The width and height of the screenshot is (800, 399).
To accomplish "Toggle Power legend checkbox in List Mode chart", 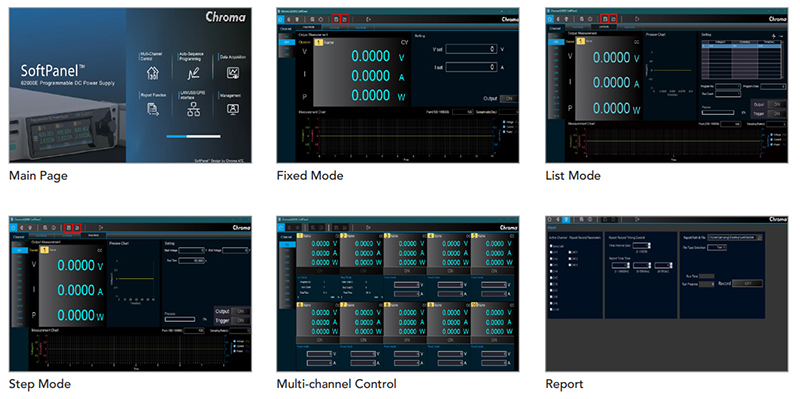I will (771, 144).
